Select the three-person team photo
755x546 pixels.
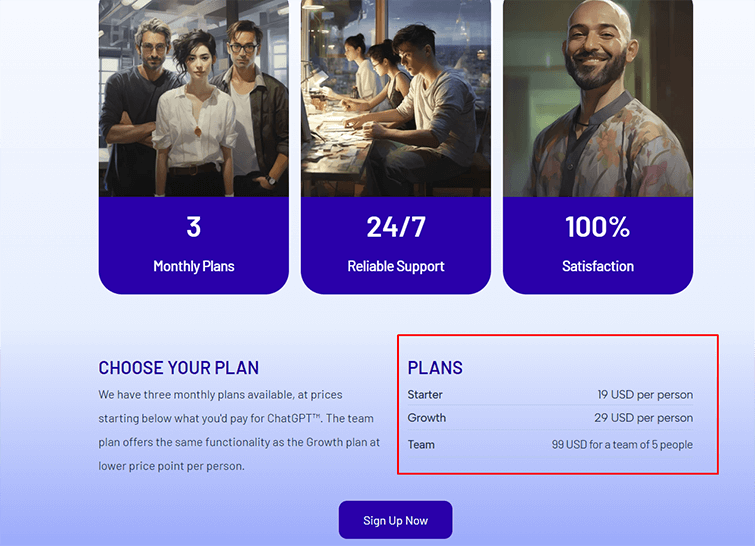click(194, 98)
